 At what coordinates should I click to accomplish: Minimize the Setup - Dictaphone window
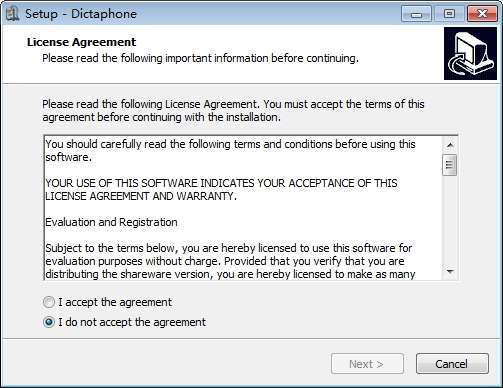(416, 14)
